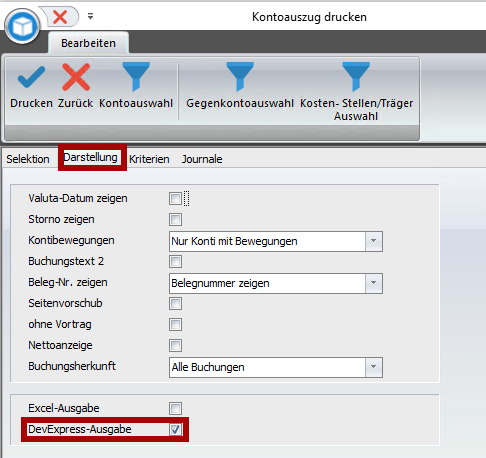
Task: Enable the Excel-Ausgabe checkbox
Action: pyautogui.click(x=175, y=408)
